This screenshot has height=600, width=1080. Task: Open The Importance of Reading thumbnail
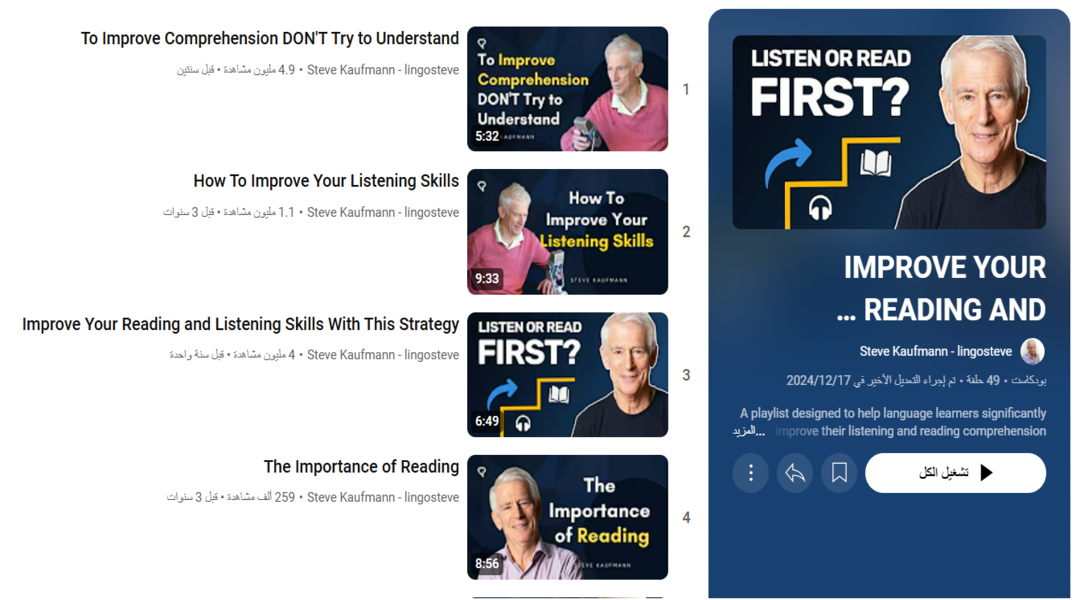click(568, 517)
